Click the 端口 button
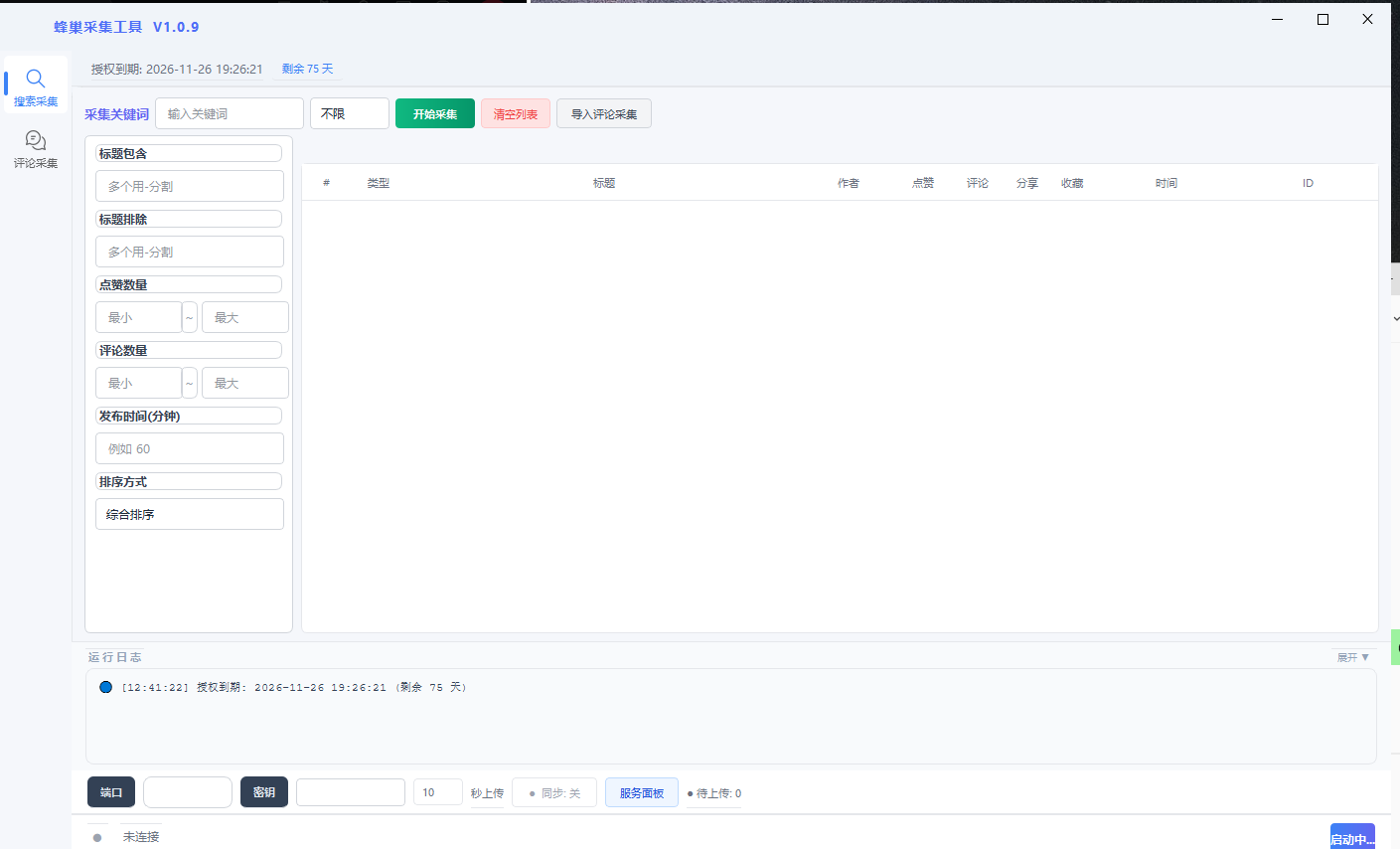 click(111, 792)
